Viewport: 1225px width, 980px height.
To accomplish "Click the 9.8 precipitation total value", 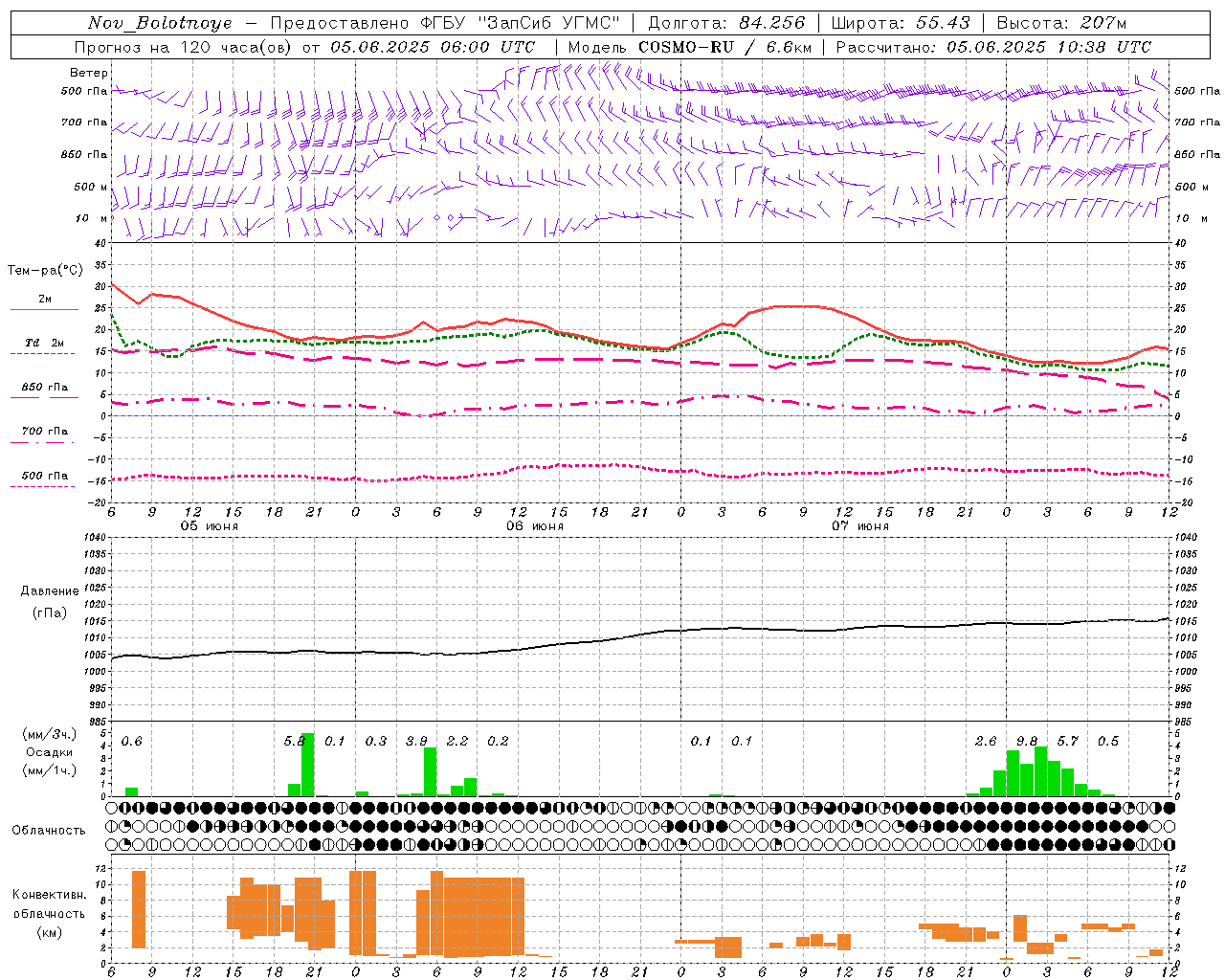I will point(1027,742).
